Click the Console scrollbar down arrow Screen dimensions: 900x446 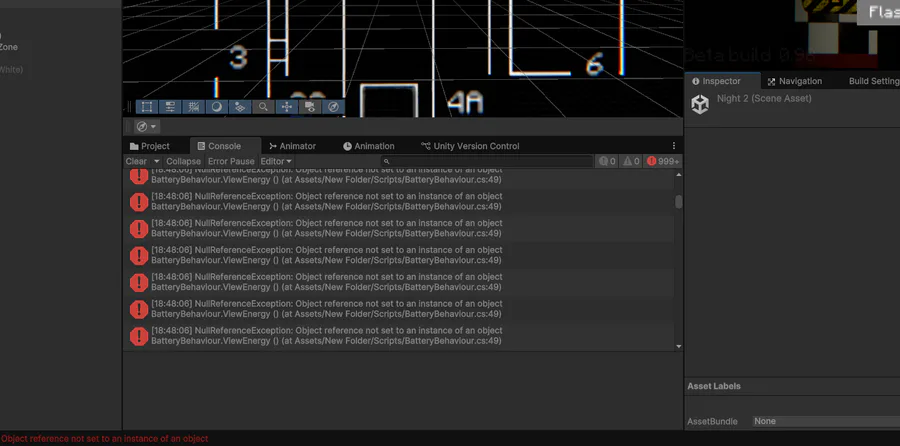point(679,346)
